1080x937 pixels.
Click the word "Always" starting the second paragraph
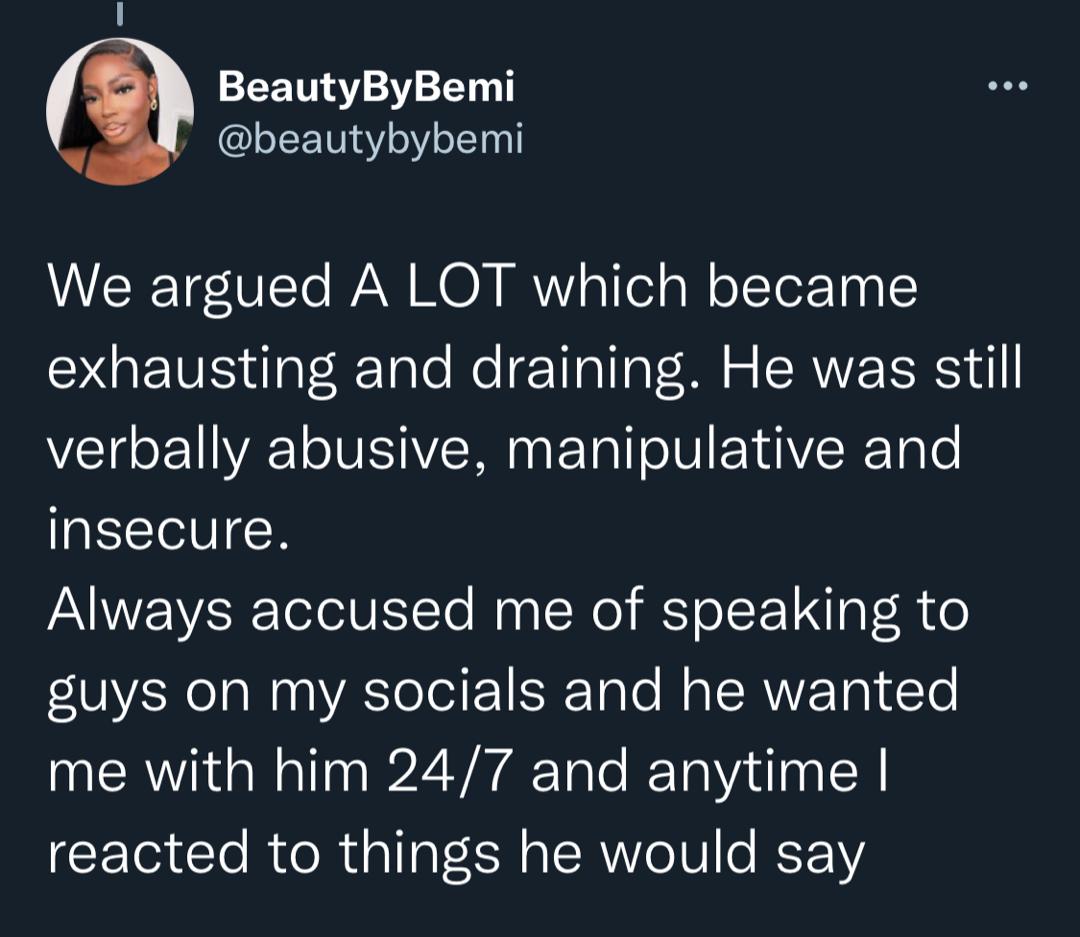[139, 611]
